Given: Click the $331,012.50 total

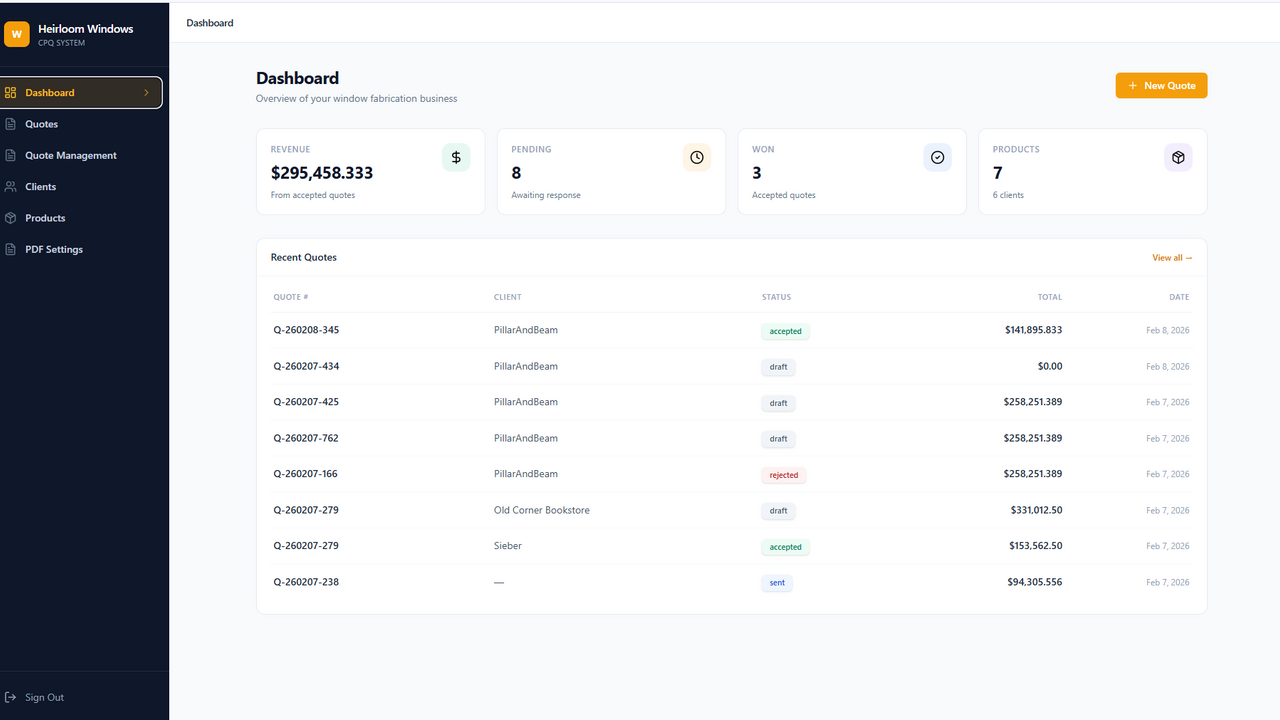Looking at the screenshot, I should pyautogui.click(x=1037, y=510).
